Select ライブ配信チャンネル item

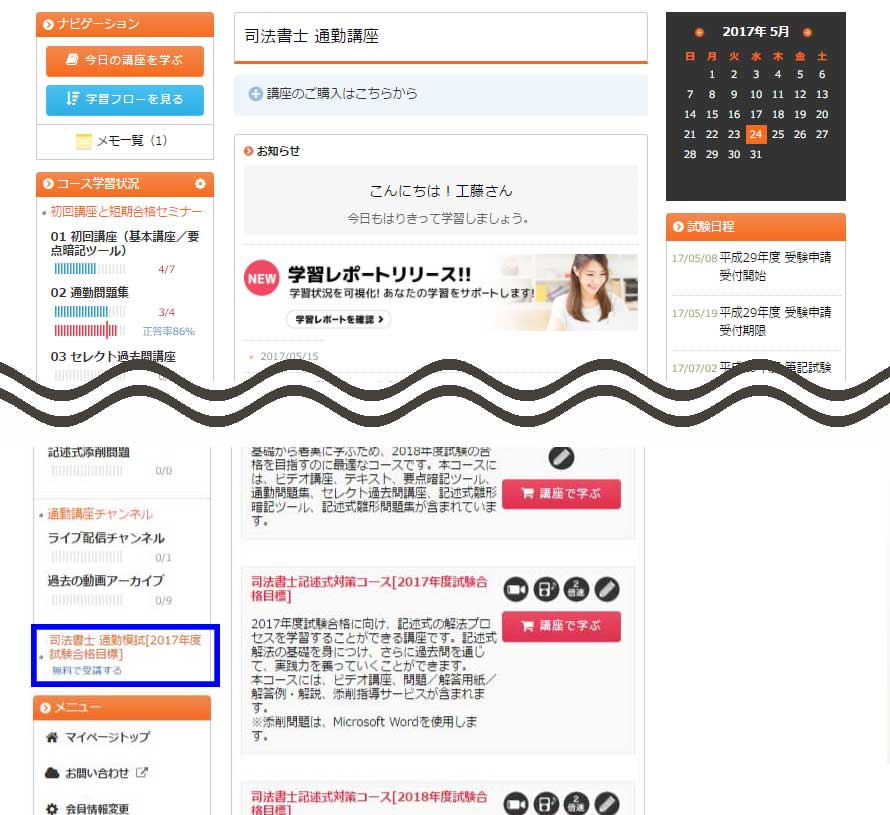[x=106, y=538]
